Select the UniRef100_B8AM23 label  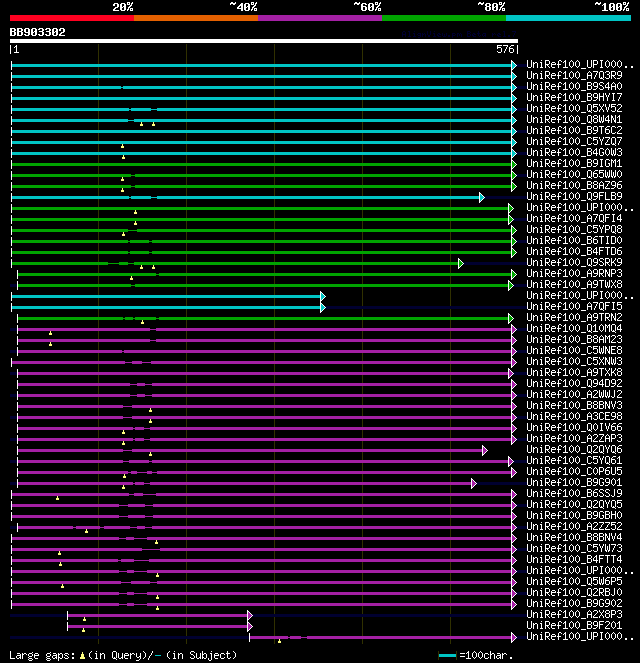click(574, 339)
